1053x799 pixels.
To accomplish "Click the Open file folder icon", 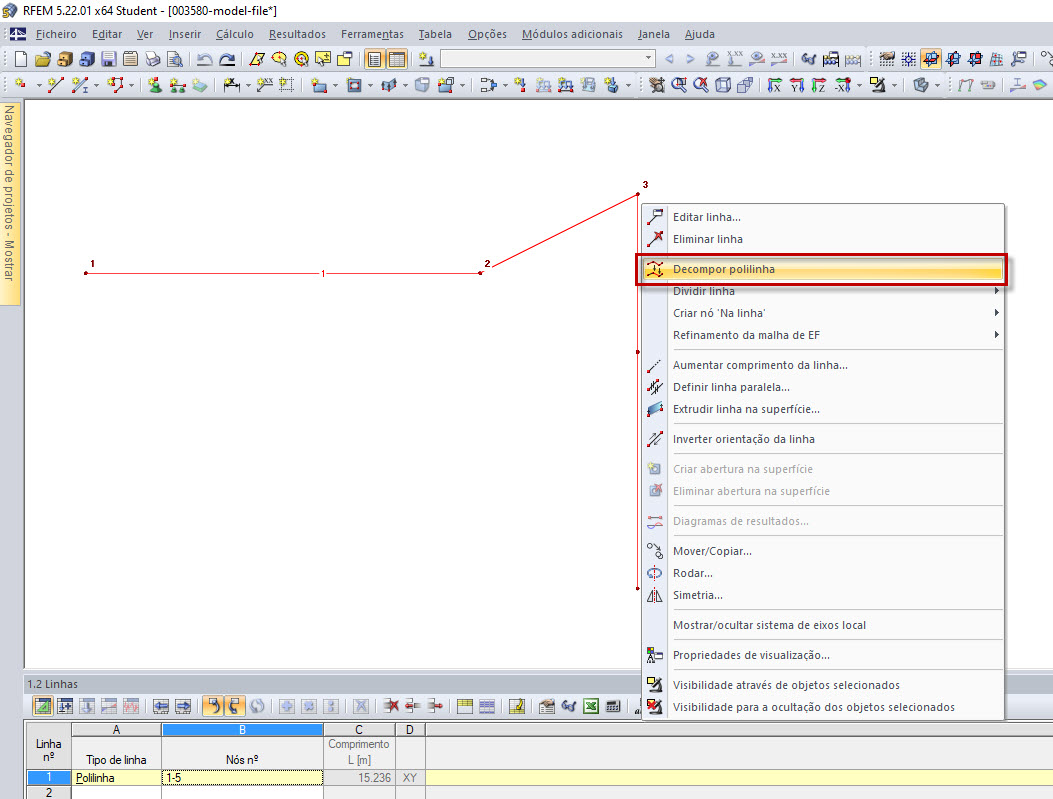I will pyautogui.click(x=43, y=59).
